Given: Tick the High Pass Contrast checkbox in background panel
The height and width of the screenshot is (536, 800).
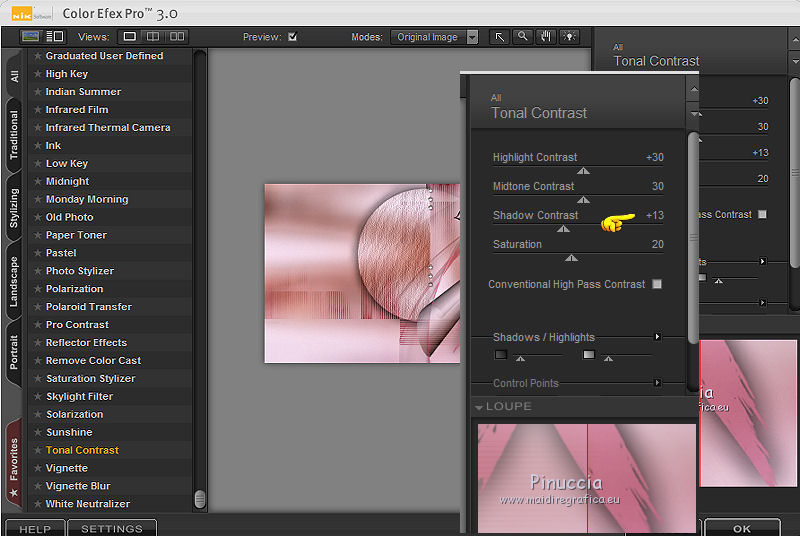Looking at the screenshot, I should pyautogui.click(x=762, y=214).
